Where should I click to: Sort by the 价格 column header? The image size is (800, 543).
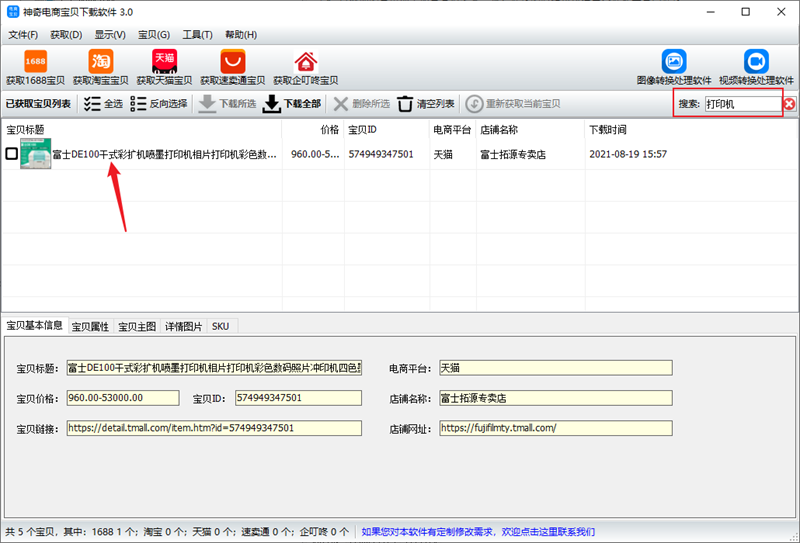313,130
